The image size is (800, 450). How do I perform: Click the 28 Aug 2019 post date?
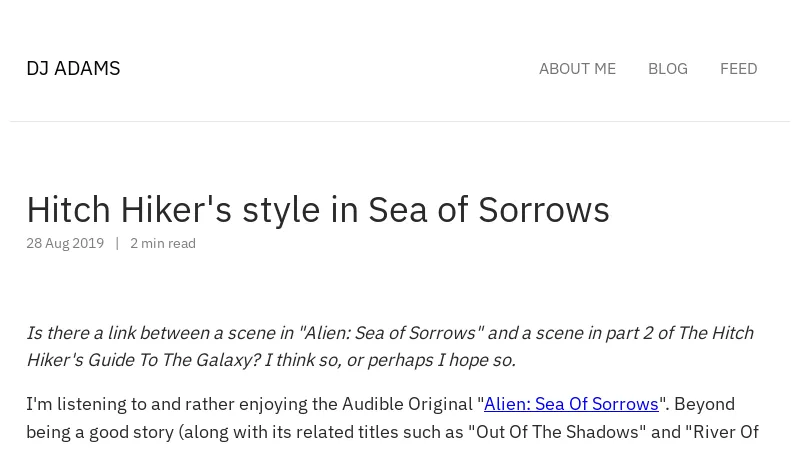point(65,243)
